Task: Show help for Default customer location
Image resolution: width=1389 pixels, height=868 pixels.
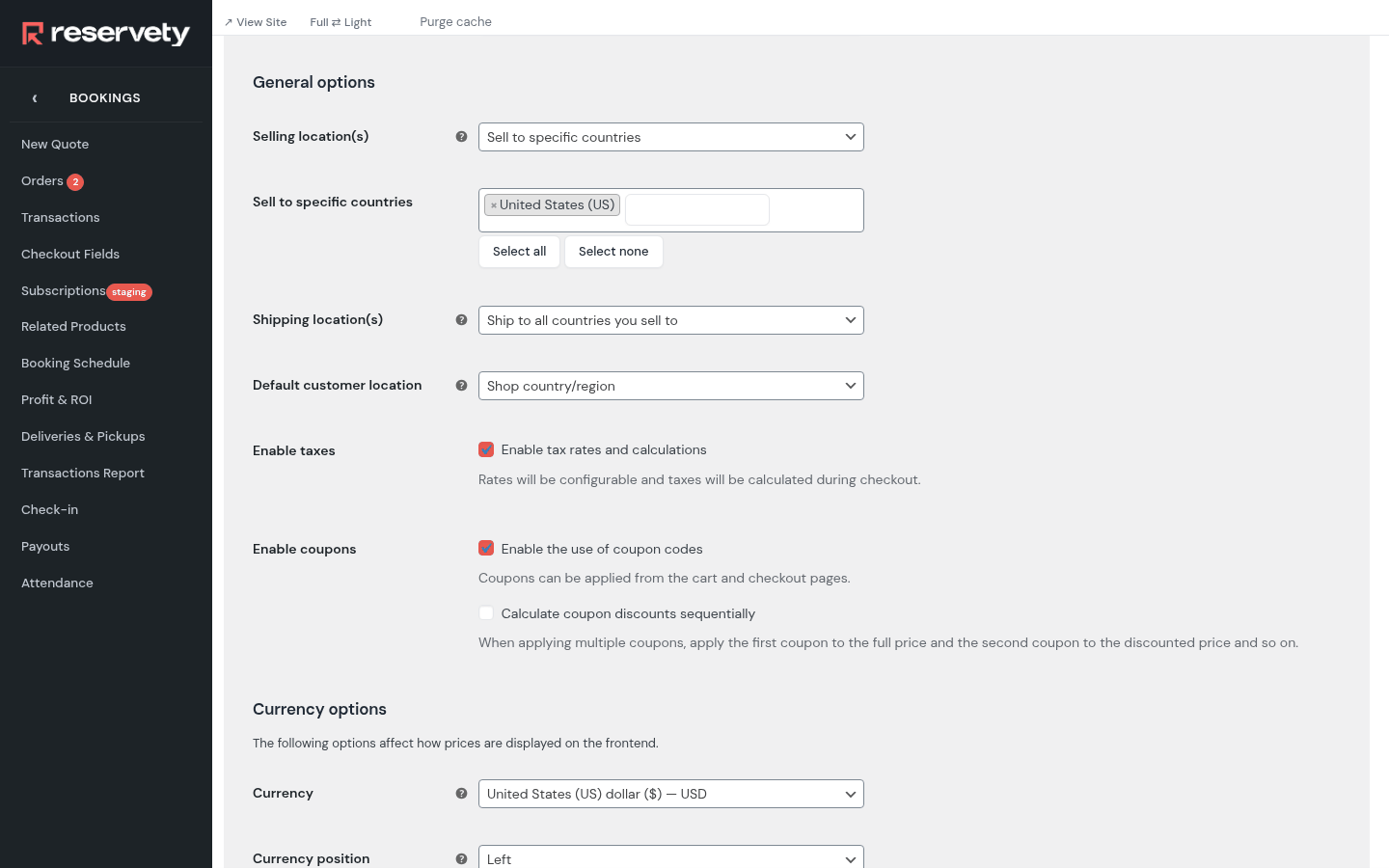Action: (x=461, y=386)
